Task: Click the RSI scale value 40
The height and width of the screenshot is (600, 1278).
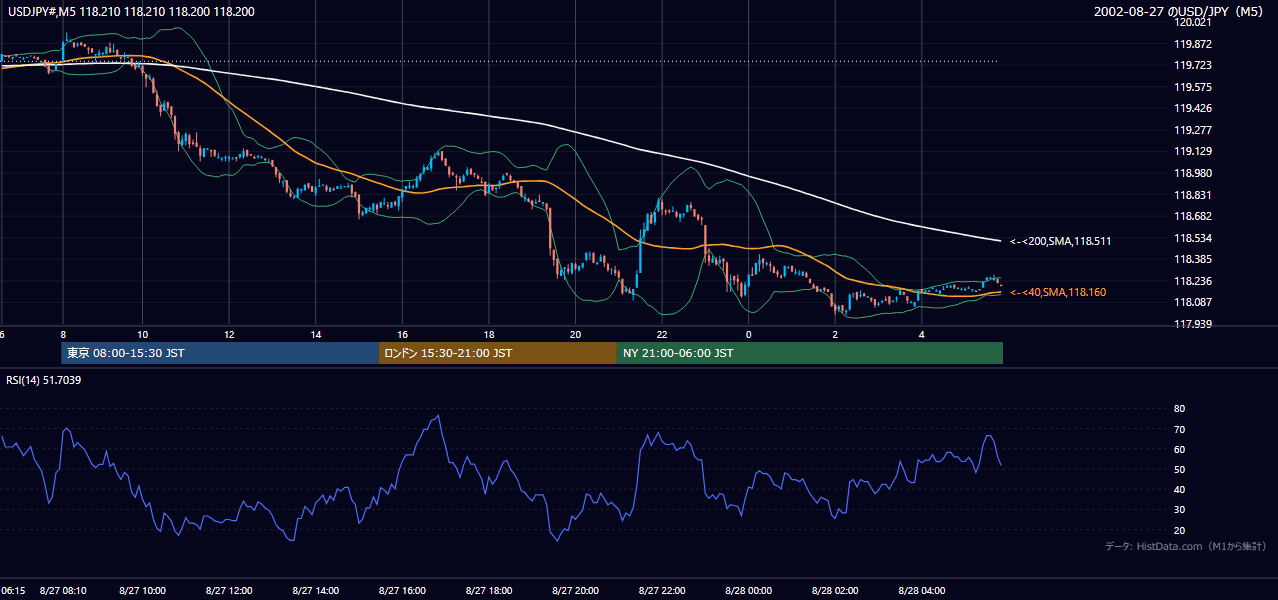Action: 1179,489
